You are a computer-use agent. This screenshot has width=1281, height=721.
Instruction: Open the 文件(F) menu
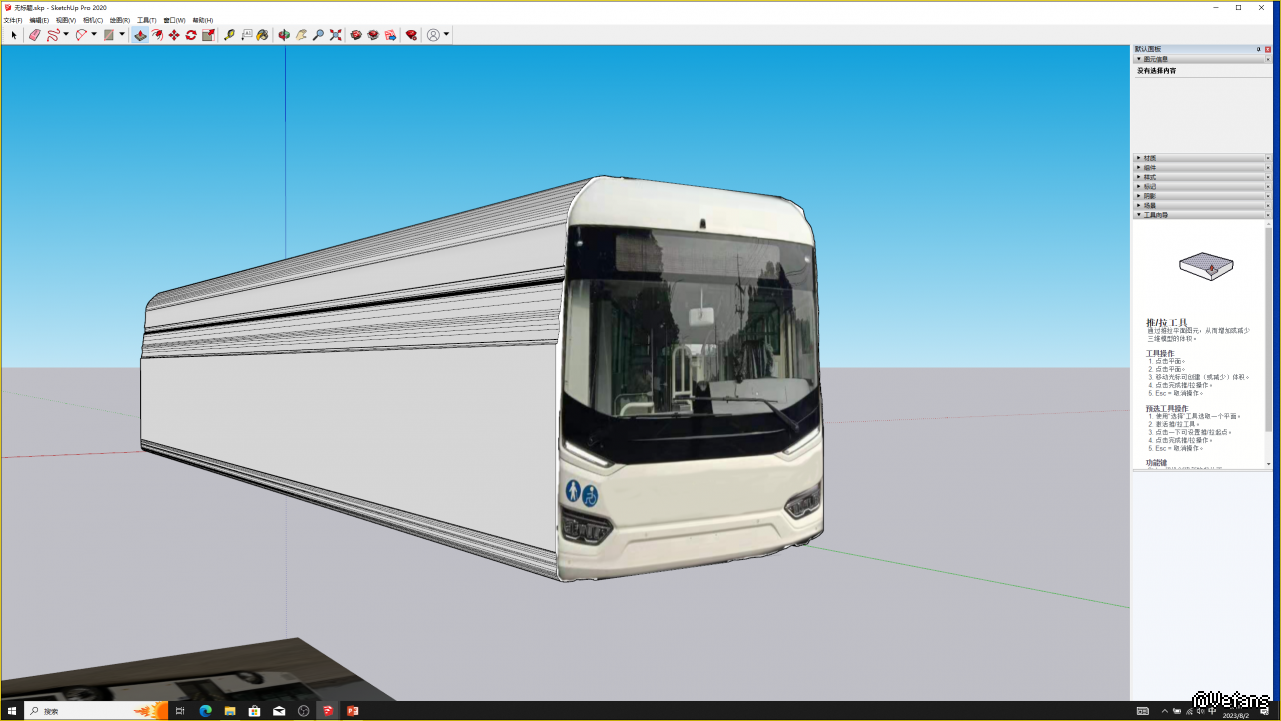click(12, 20)
